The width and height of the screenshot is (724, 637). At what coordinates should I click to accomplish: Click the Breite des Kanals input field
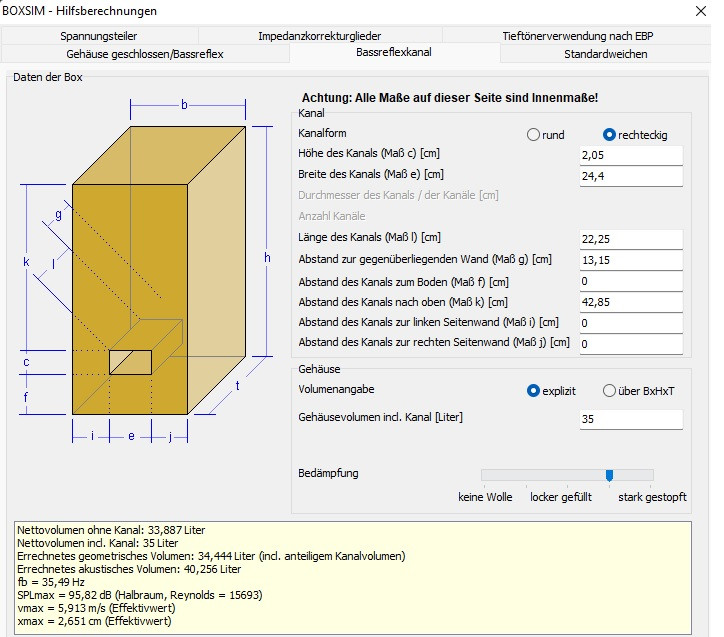coord(631,176)
